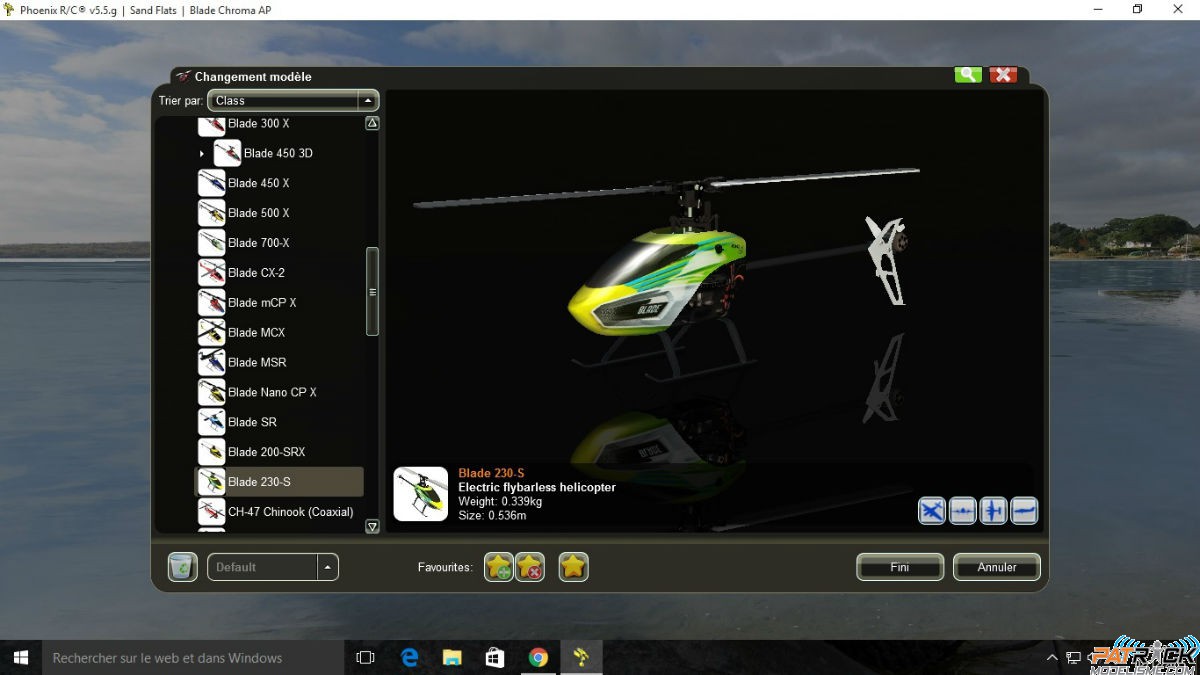Show favourites with the single star icon
1200x675 pixels.
(x=573, y=567)
